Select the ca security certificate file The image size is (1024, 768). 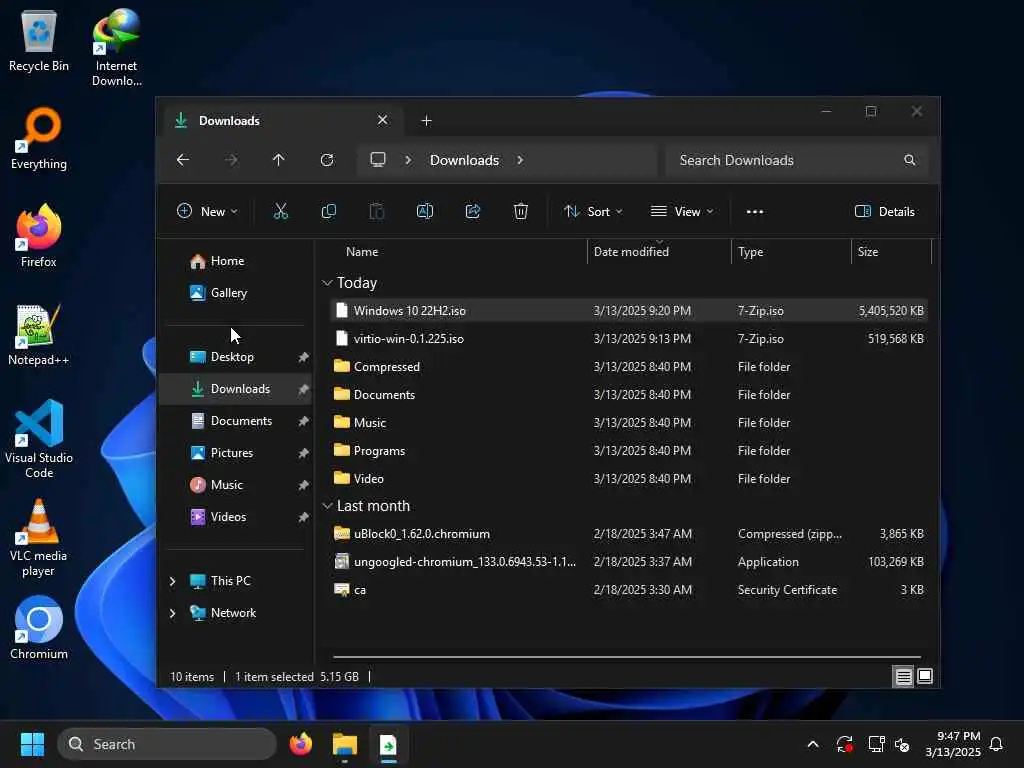click(x=628, y=590)
